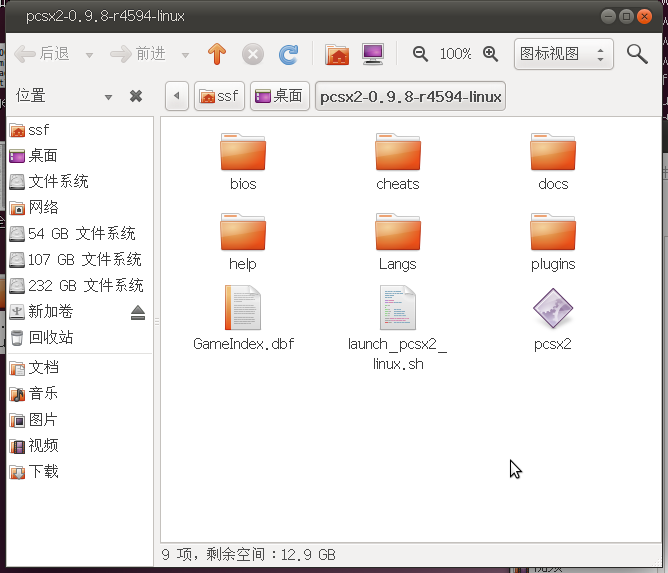Open the 107 GB 文件系统 volume
Viewport: 668px width, 573px height.
80,260
